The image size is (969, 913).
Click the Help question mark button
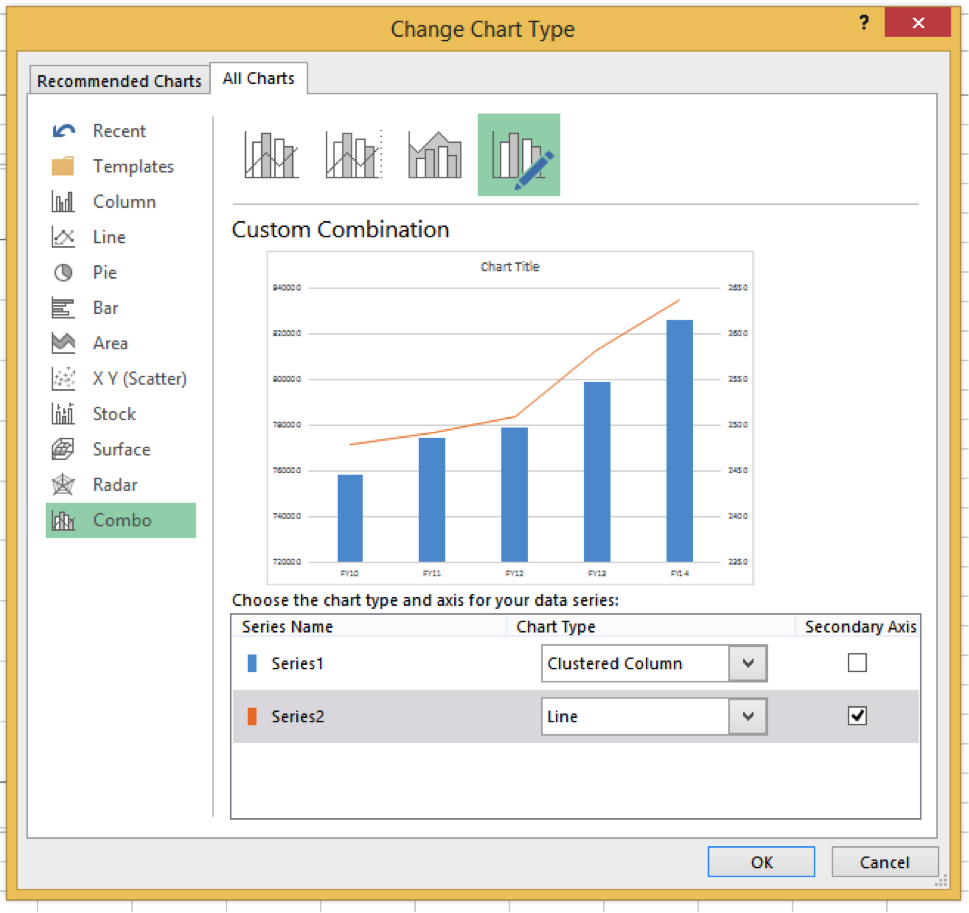pyautogui.click(x=864, y=24)
